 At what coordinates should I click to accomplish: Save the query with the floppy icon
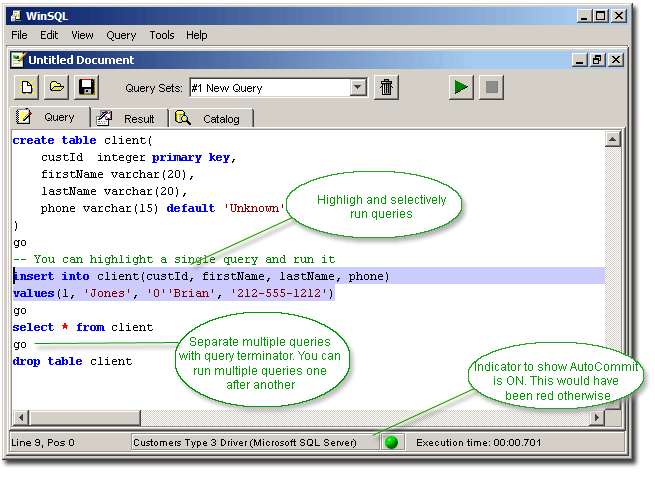tap(86, 87)
